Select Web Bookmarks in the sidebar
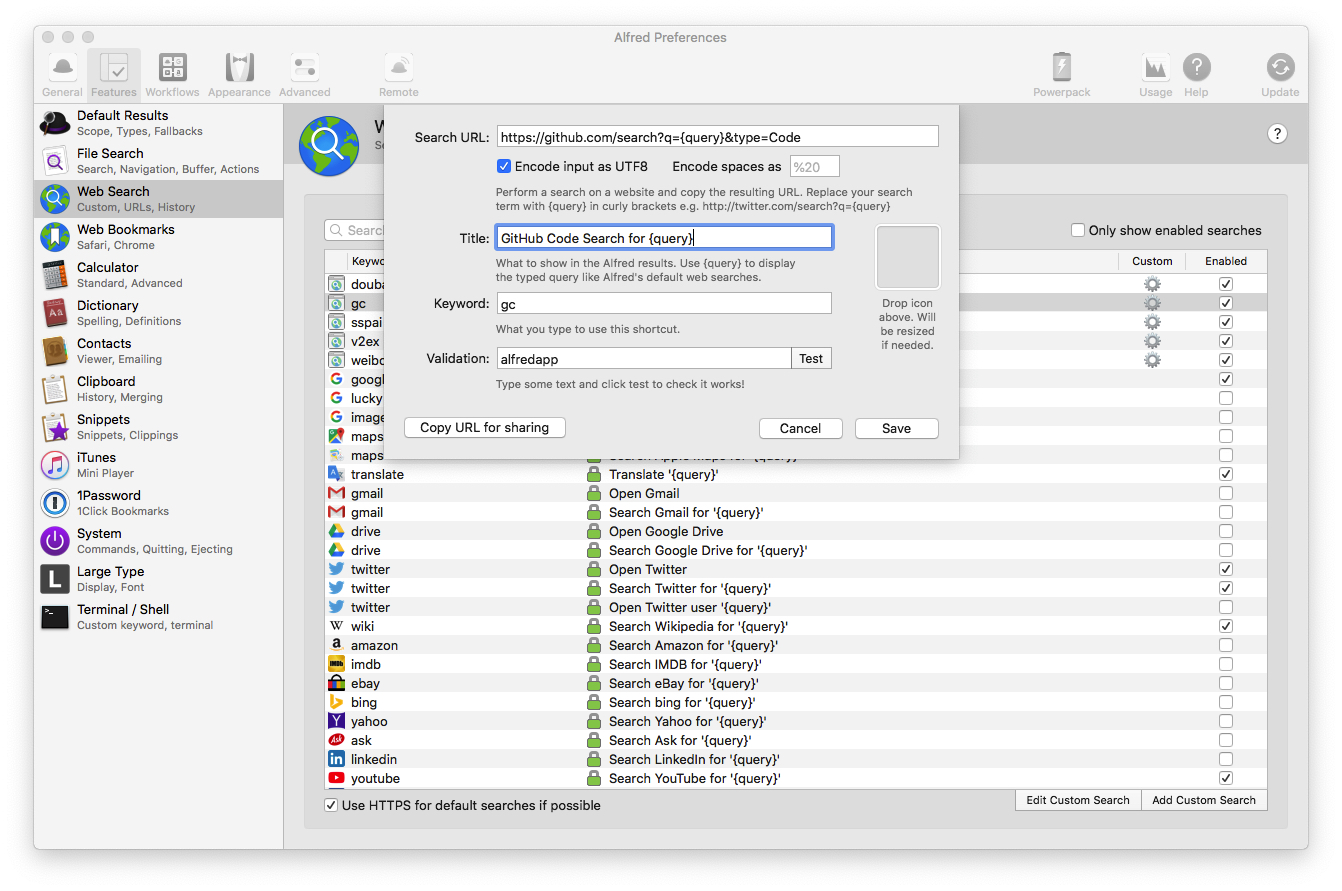1342x891 pixels. [x=159, y=237]
